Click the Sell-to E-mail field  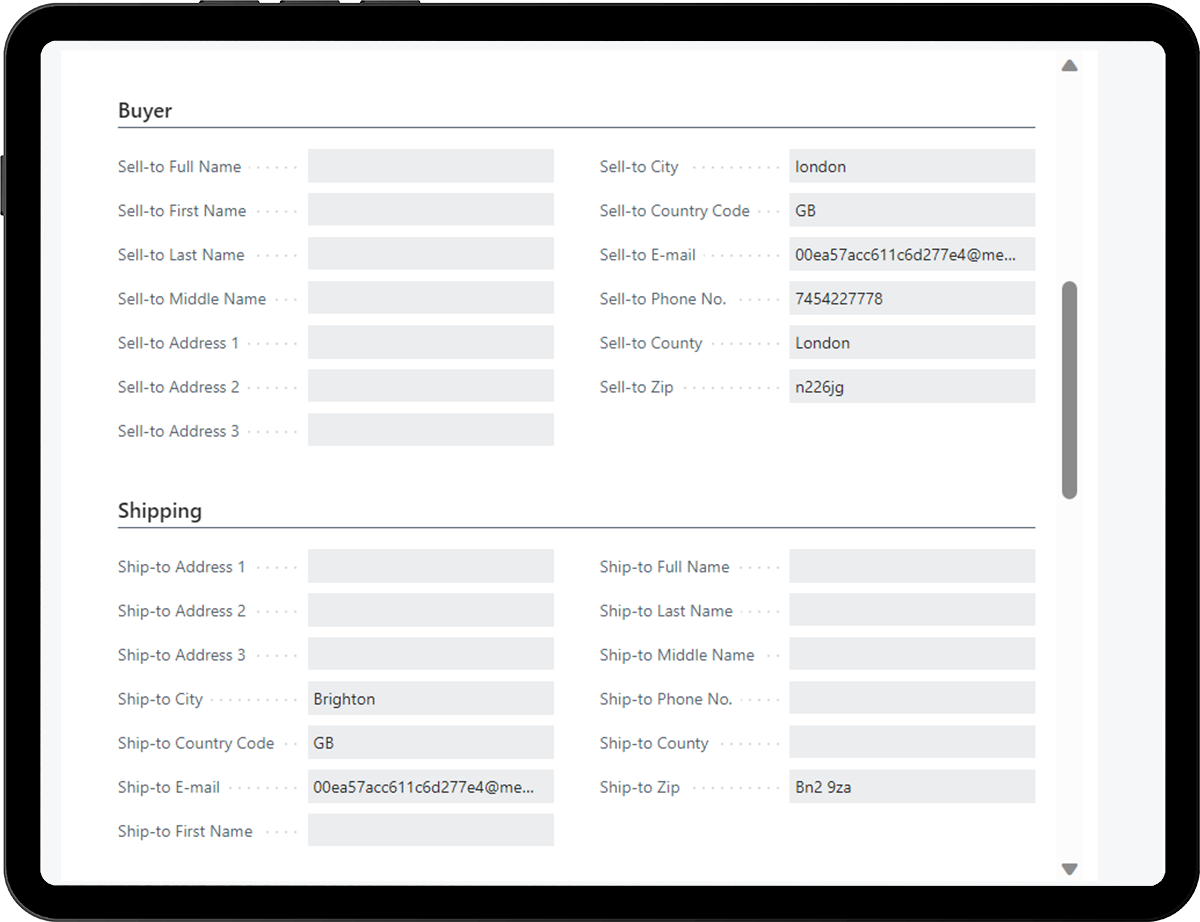pos(911,255)
